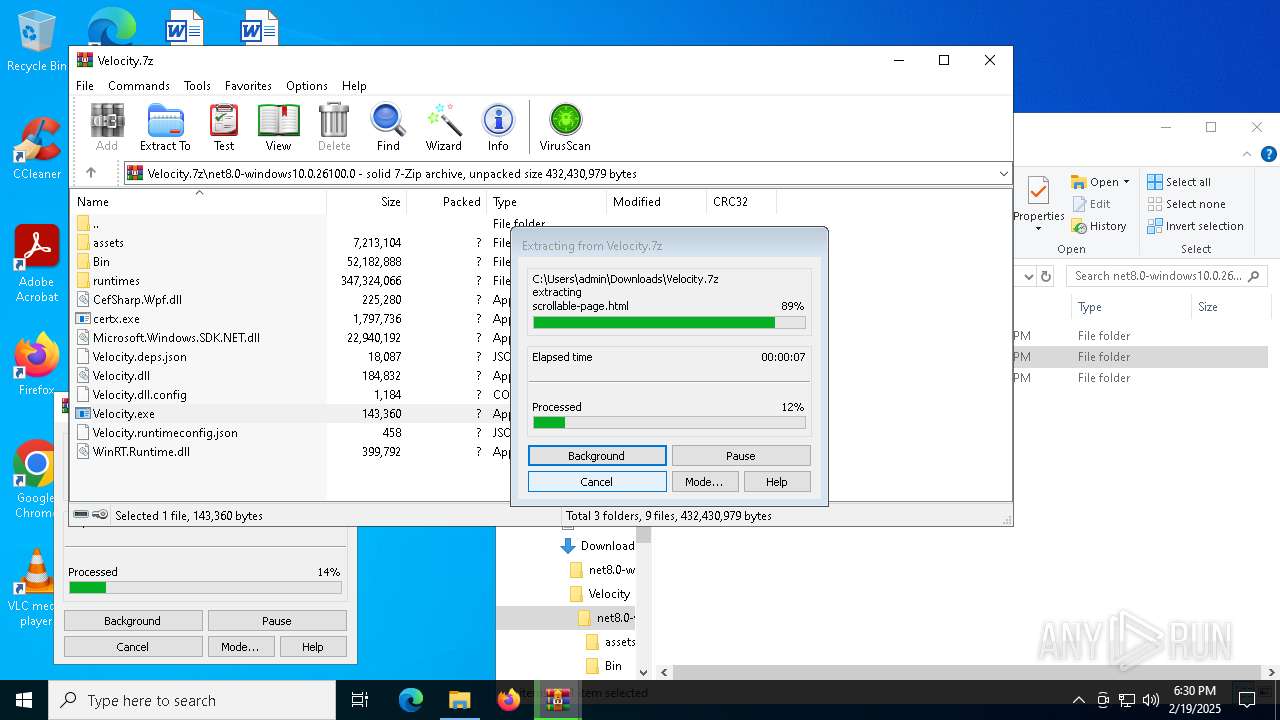Run VirusScan from toolbar
Viewport: 1280px width, 720px height.
click(x=565, y=128)
